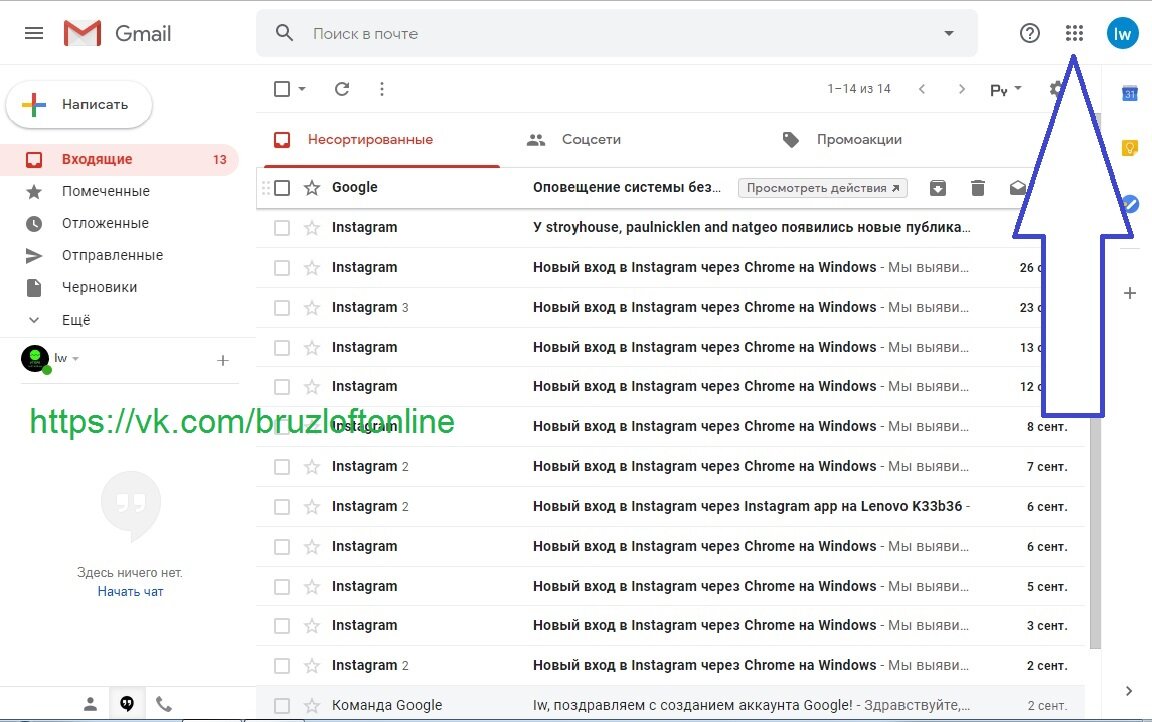Viewport: 1152px width, 722px height.
Task: Archive the Google security alert email
Action: point(938,188)
